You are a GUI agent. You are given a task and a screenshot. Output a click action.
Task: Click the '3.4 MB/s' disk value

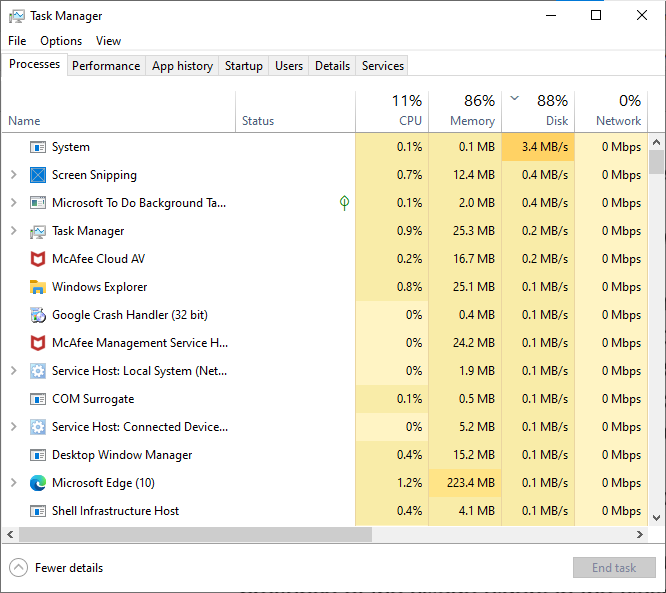[545, 147]
